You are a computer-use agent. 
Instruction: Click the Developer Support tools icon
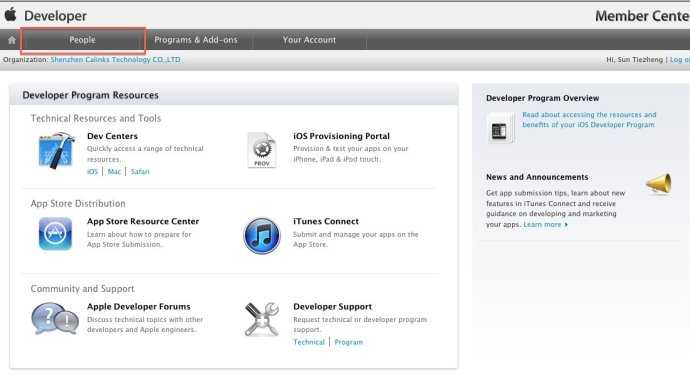tap(262, 320)
